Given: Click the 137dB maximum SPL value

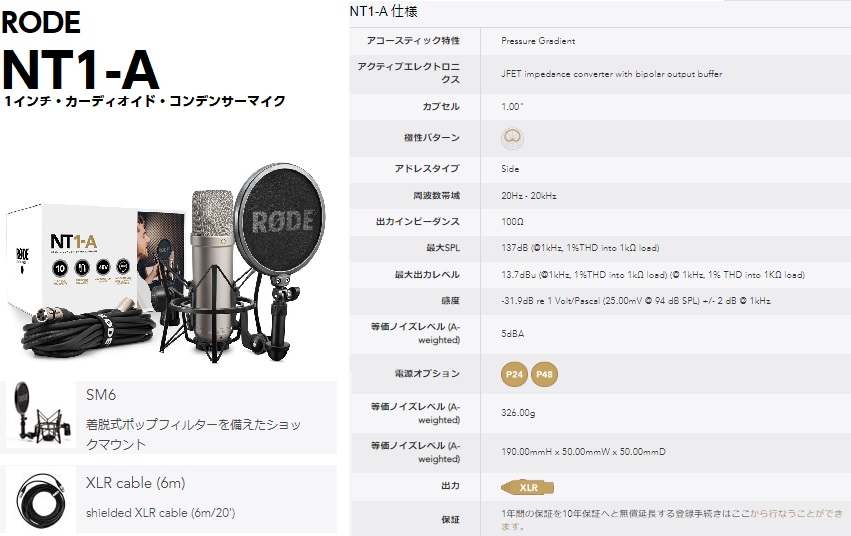Looking at the screenshot, I should coord(580,248).
